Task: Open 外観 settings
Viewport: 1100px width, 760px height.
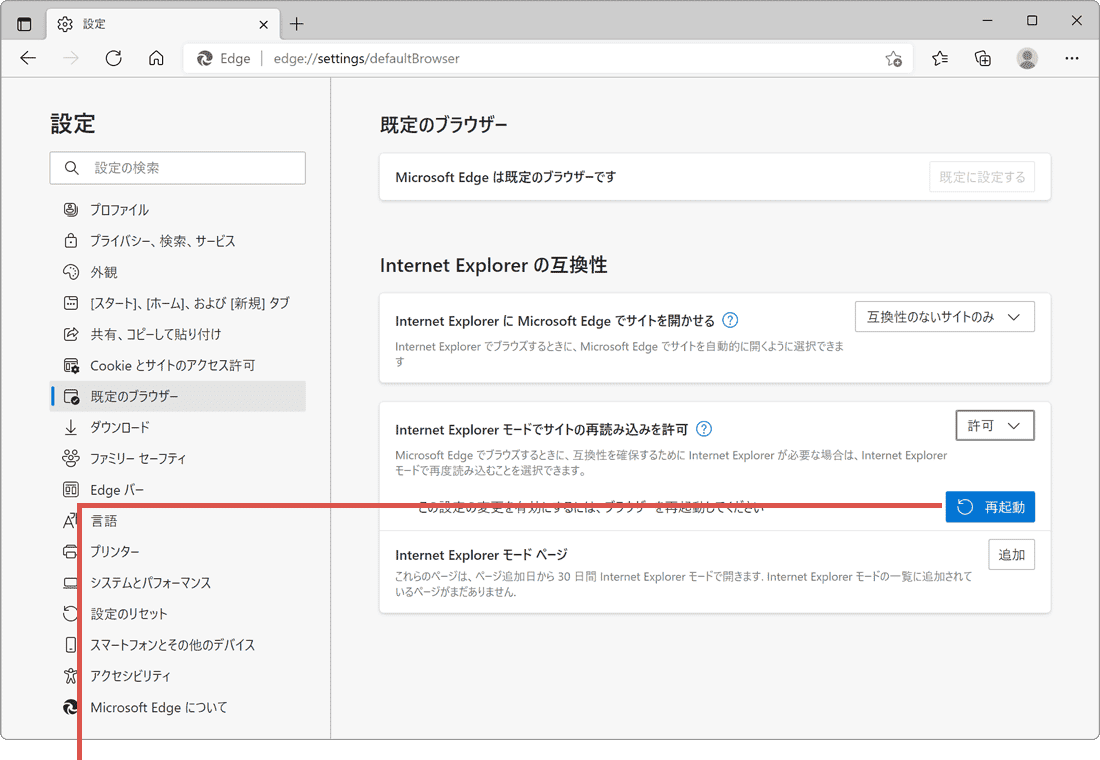Action: 177,272
